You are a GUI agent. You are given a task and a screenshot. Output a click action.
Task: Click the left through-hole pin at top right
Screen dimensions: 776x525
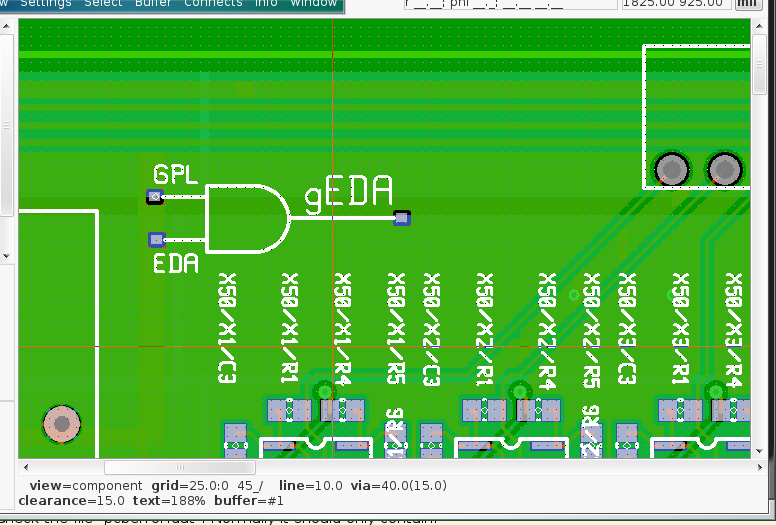click(x=673, y=169)
